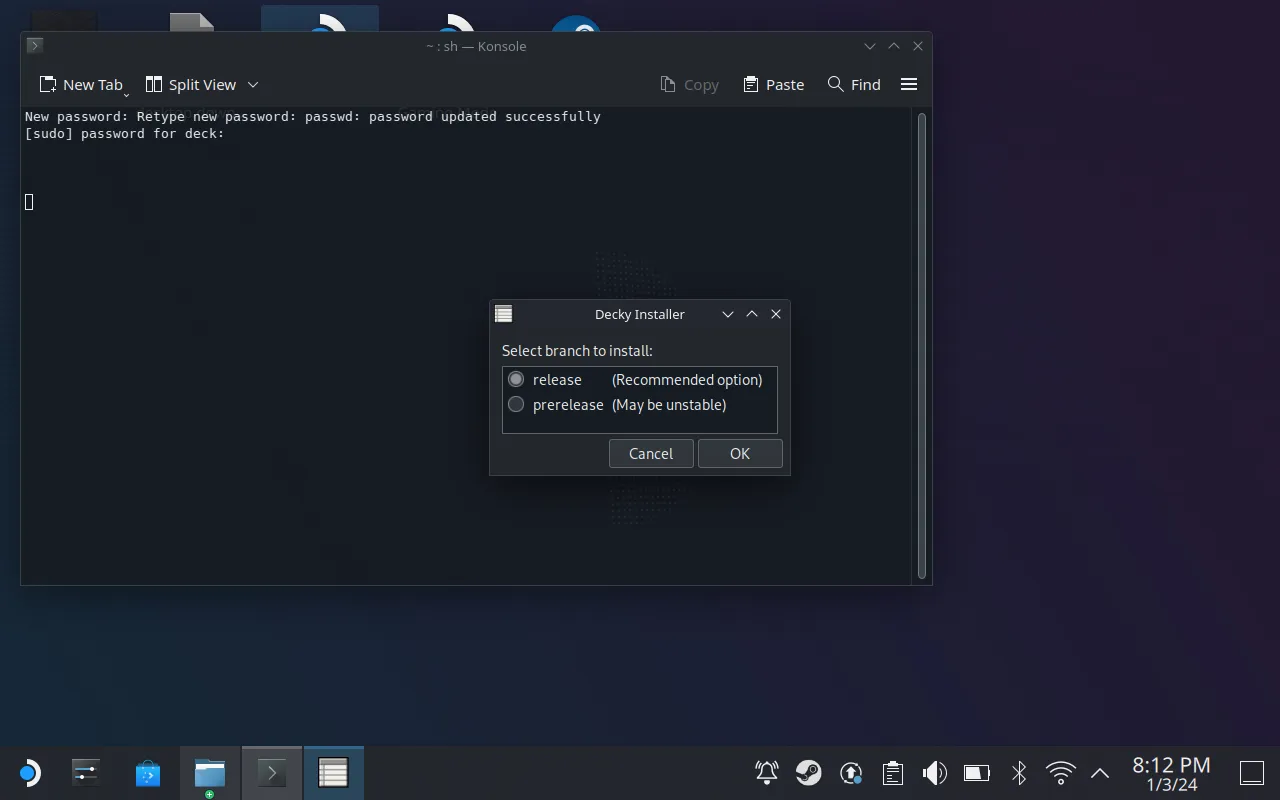Image resolution: width=1280 pixels, height=800 pixels.
Task: Open Dolphin file manager from taskbar
Action: 210,773
